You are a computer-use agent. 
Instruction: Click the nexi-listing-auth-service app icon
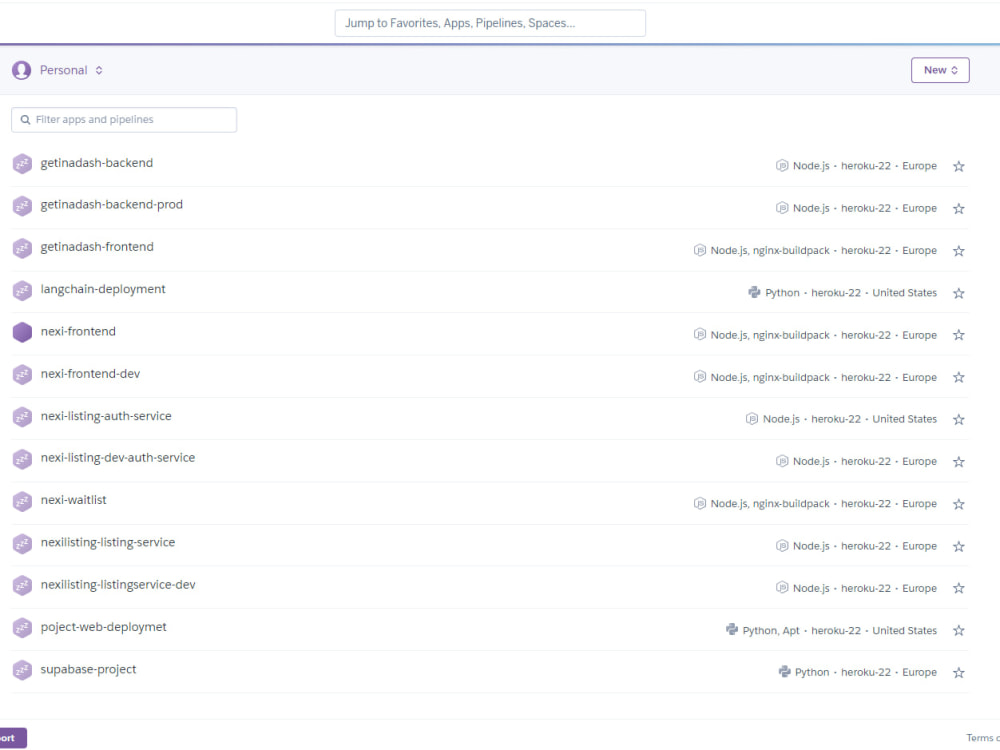click(x=22, y=417)
